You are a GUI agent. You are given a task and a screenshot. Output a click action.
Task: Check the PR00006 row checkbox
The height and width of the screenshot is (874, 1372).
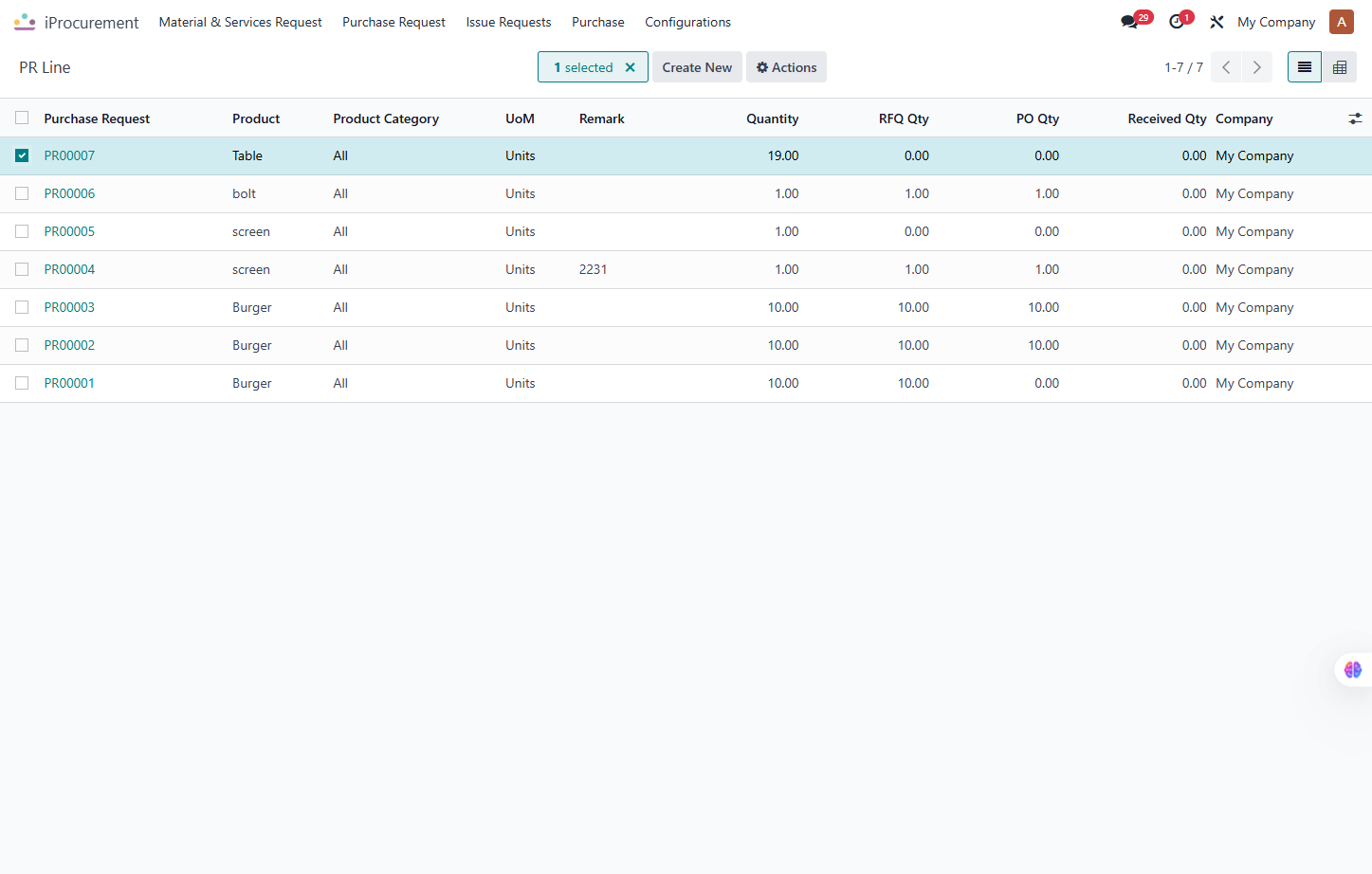[x=22, y=193]
